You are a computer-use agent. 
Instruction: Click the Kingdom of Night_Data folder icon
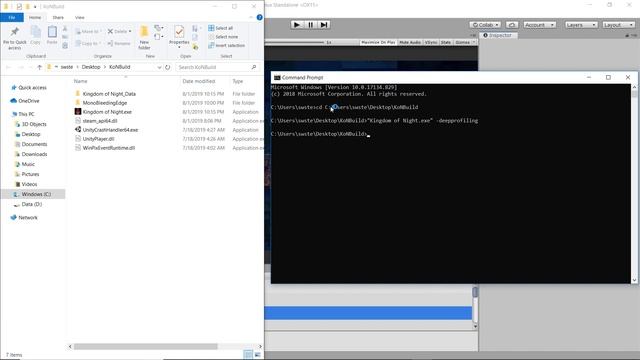coord(78,93)
